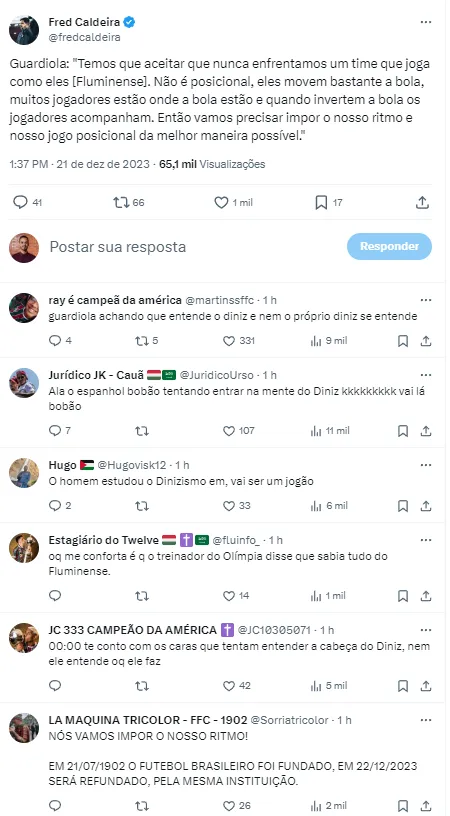This screenshot has height=816, width=450.
Task: Open the 65,1 mil Visualizações stats
Action: [212, 164]
